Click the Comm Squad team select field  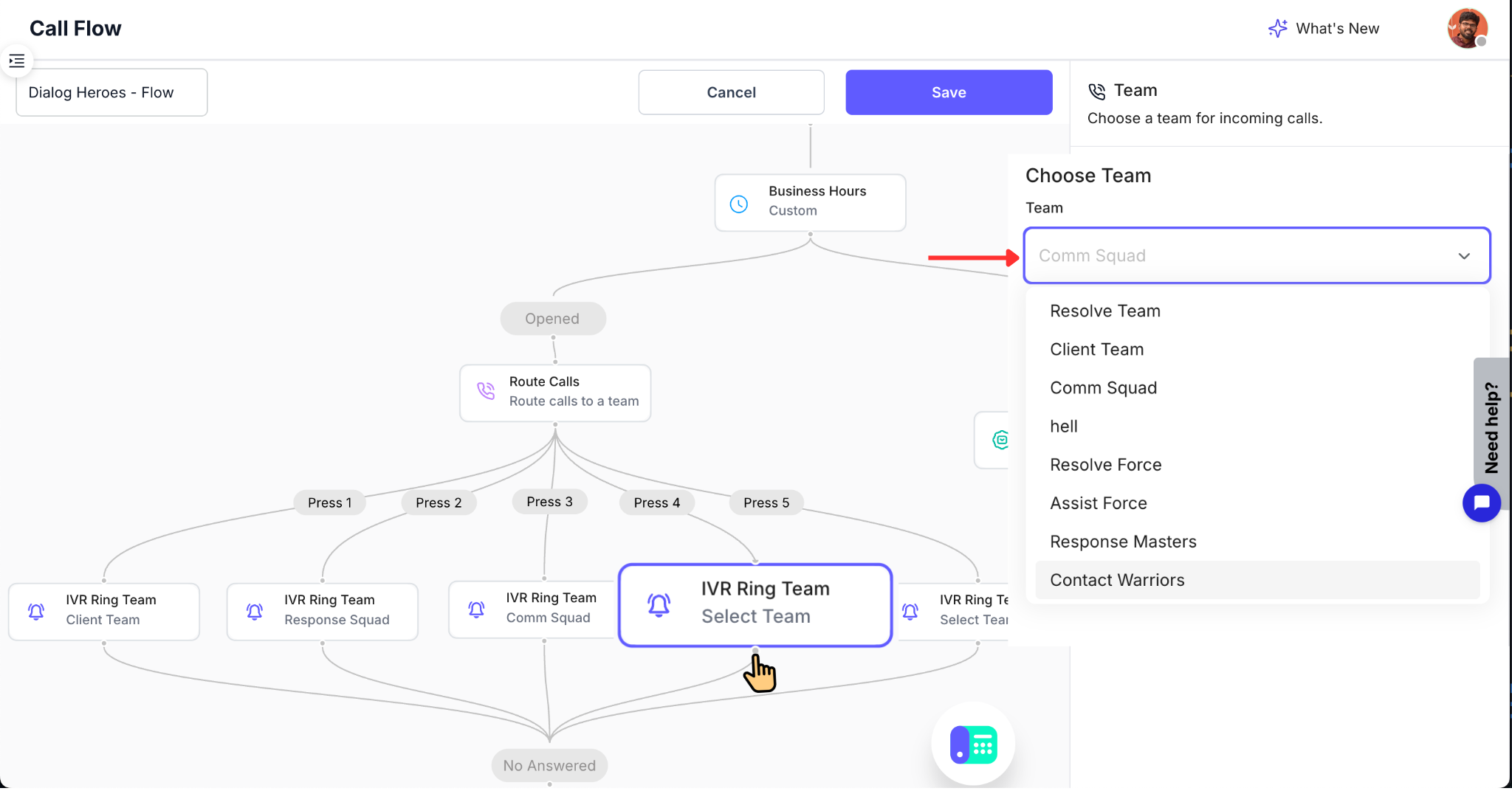click(1257, 256)
